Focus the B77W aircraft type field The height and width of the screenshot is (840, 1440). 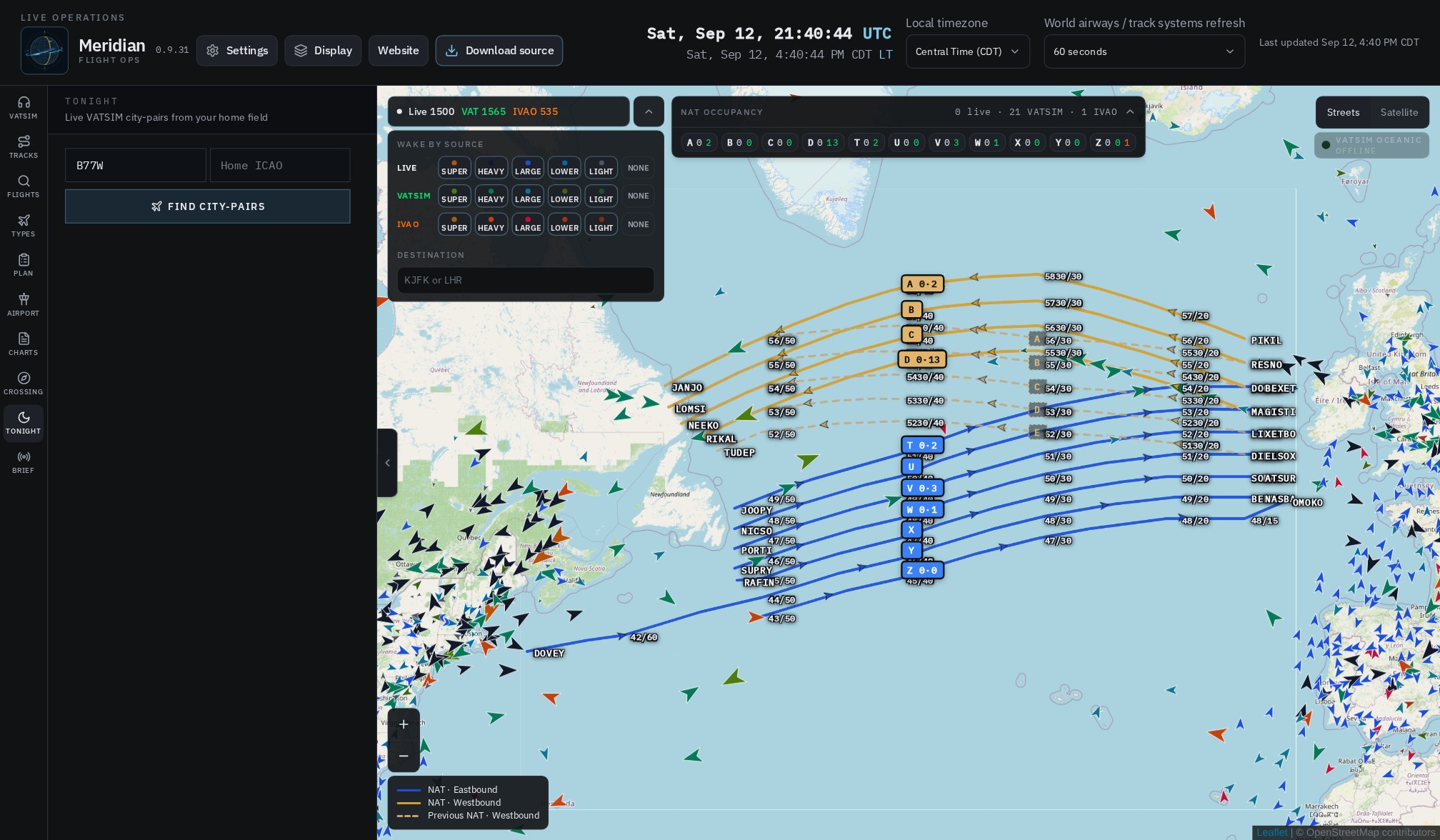(136, 166)
